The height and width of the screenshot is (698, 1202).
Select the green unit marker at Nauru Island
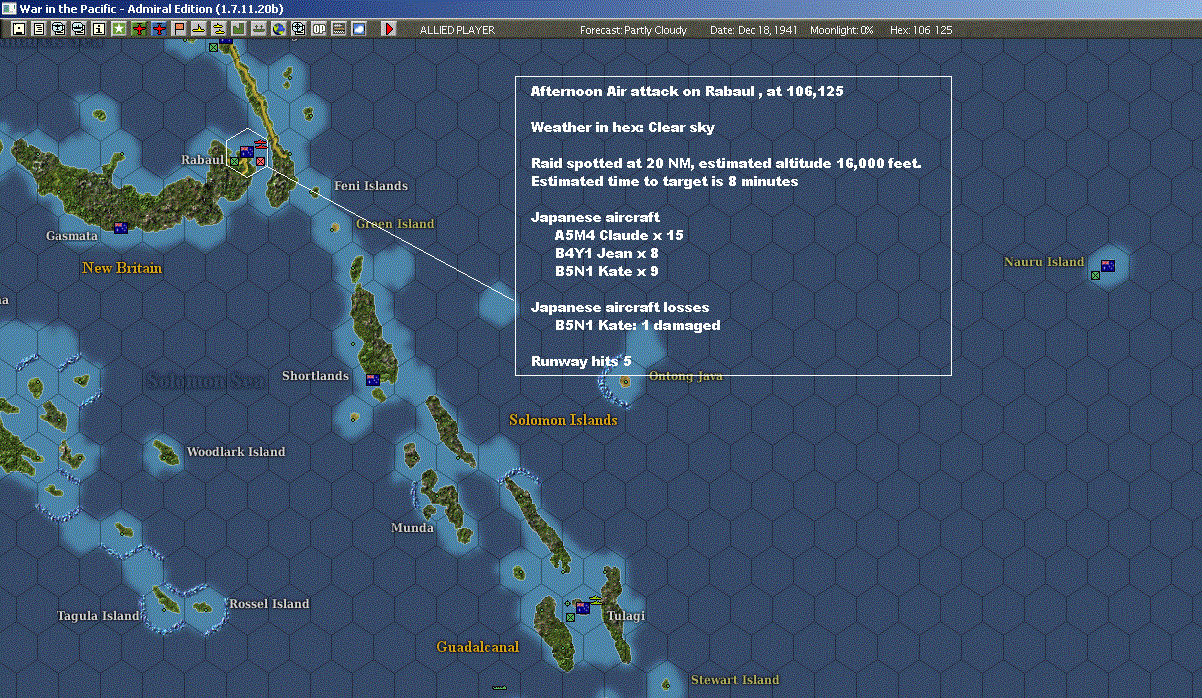(x=1096, y=275)
